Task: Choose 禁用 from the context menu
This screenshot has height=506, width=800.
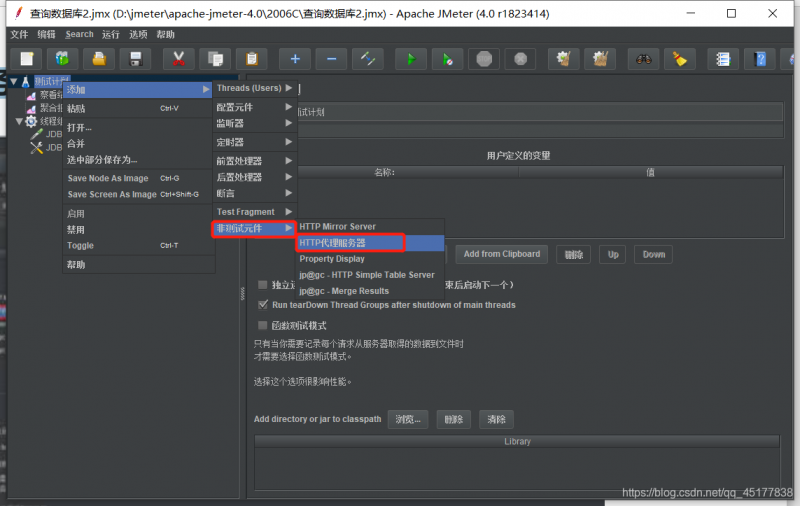Action: point(138,230)
